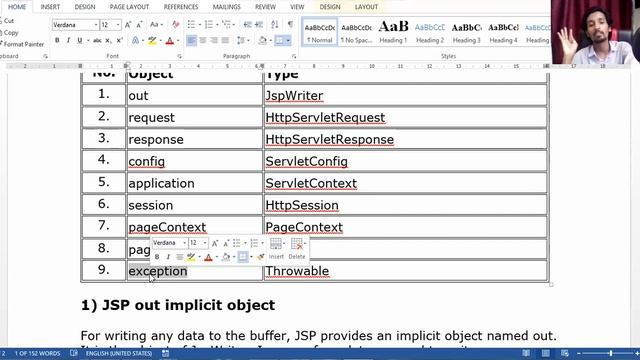The width and height of the screenshot is (640, 360).
Task: Decrease indent using ribbon icon
Action: [247, 24]
